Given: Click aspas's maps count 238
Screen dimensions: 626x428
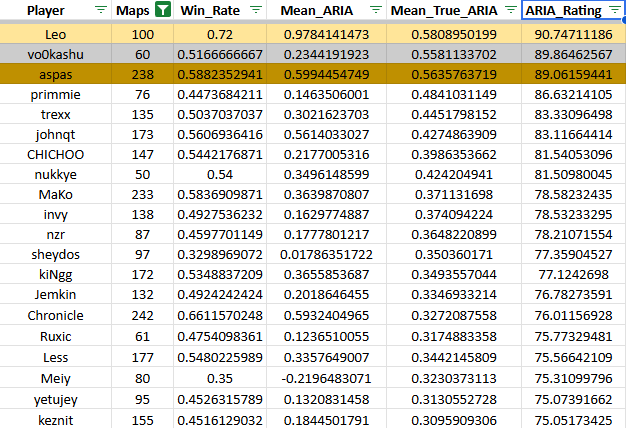Looking at the screenshot, I should 143,74.
